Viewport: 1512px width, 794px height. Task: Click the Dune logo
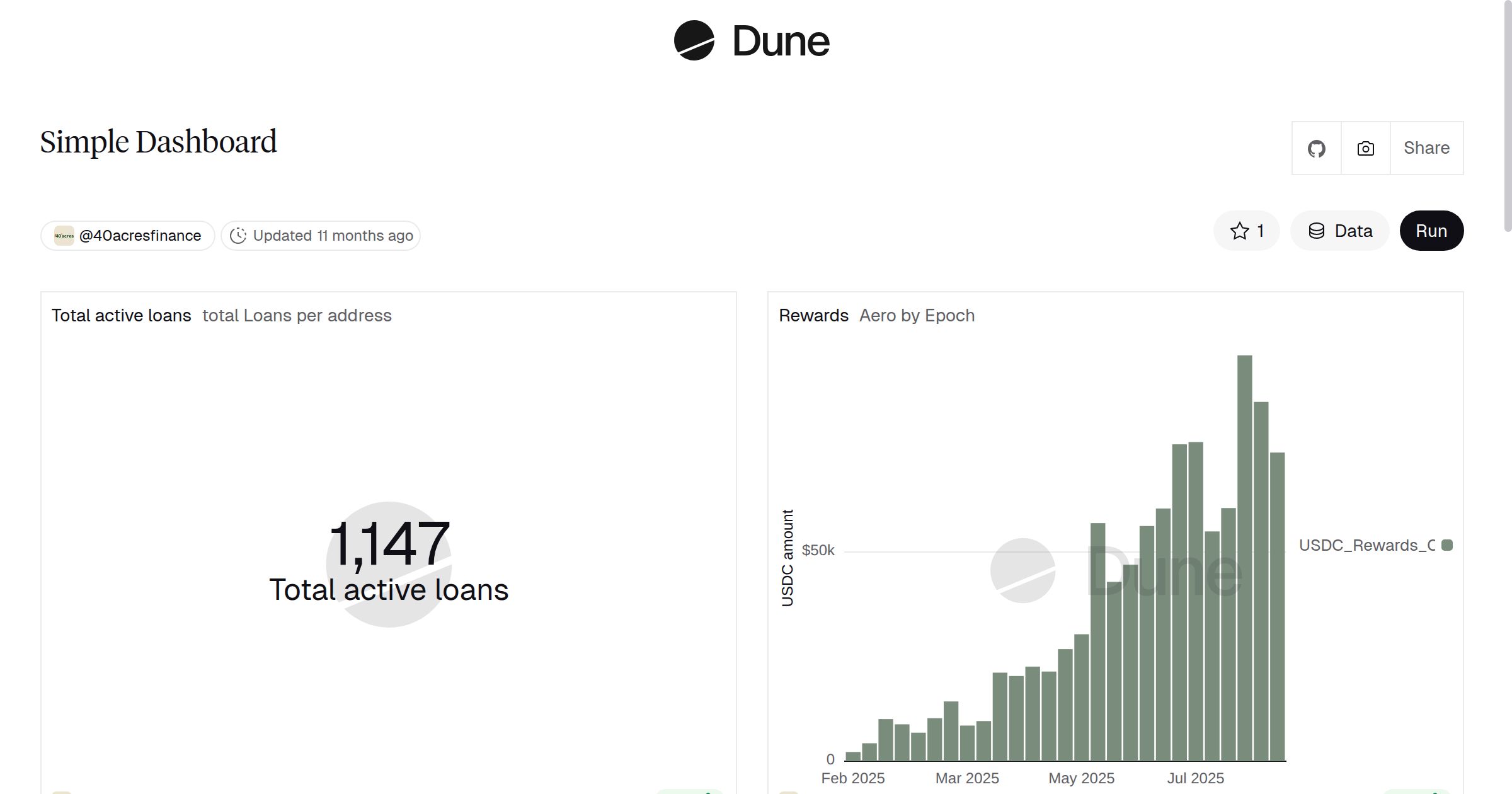(753, 42)
